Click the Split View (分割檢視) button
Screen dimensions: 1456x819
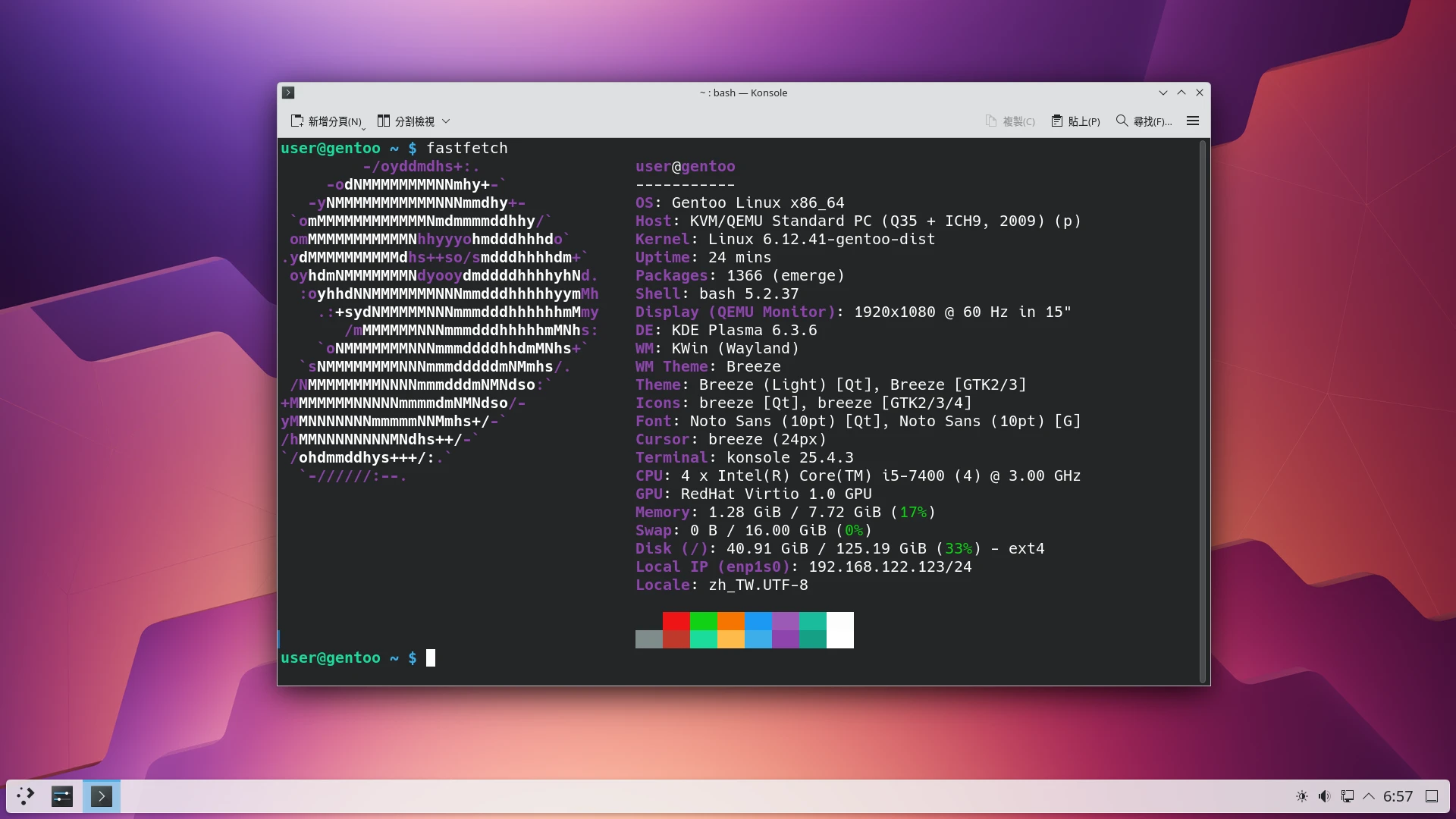(x=406, y=121)
